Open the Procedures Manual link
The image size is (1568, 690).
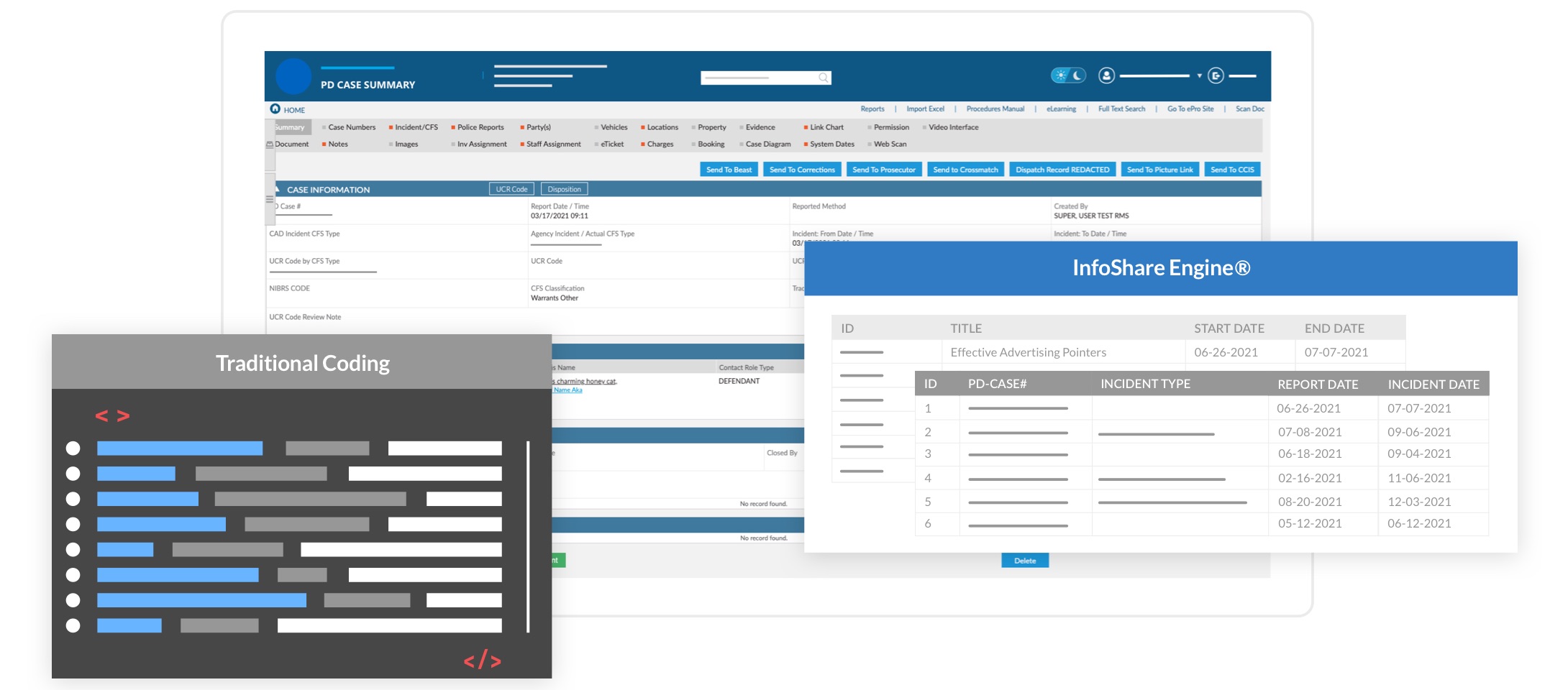click(x=995, y=109)
